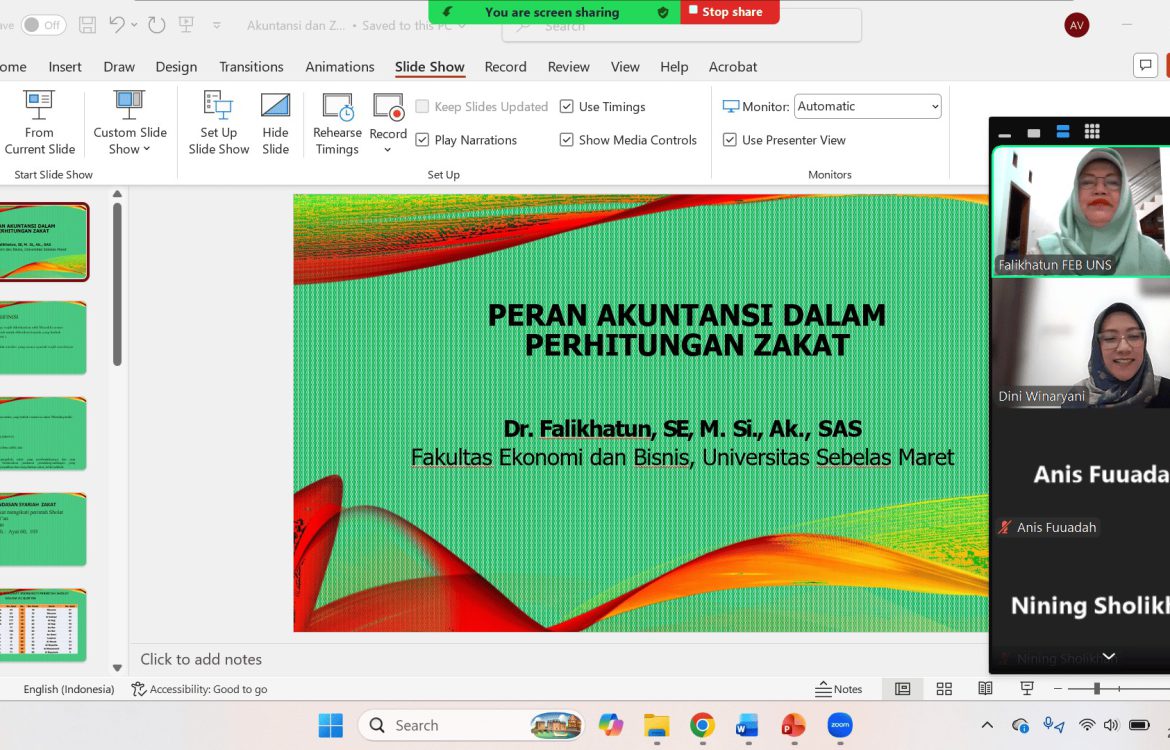1170x750 pixels.
Task: Toggle Show Media Controls checkbox
Action: coord(566,140)
